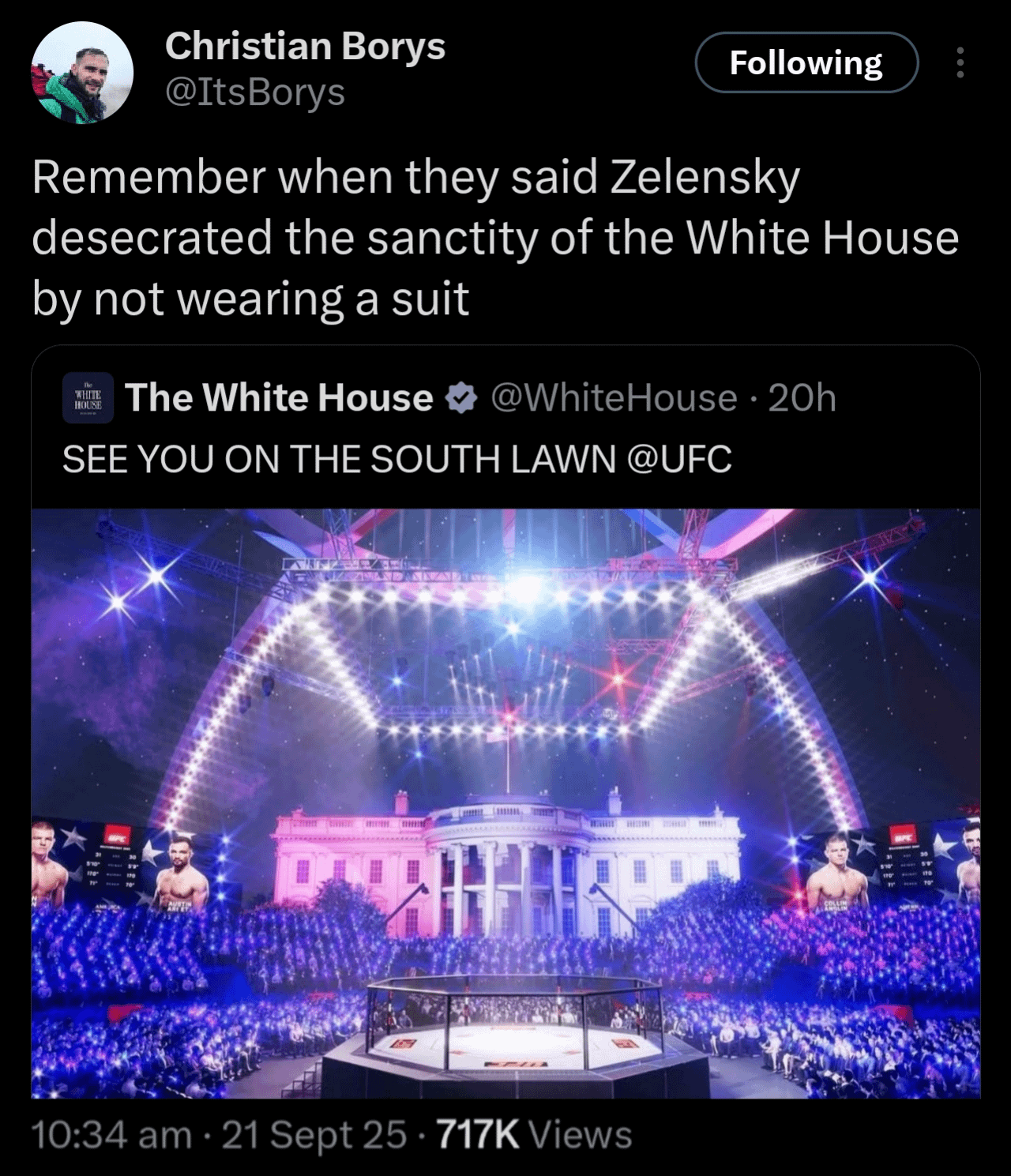Visit the @WhiteHouse handle link
This screenshot has height=1176, width=1011.
coord(614,397)
